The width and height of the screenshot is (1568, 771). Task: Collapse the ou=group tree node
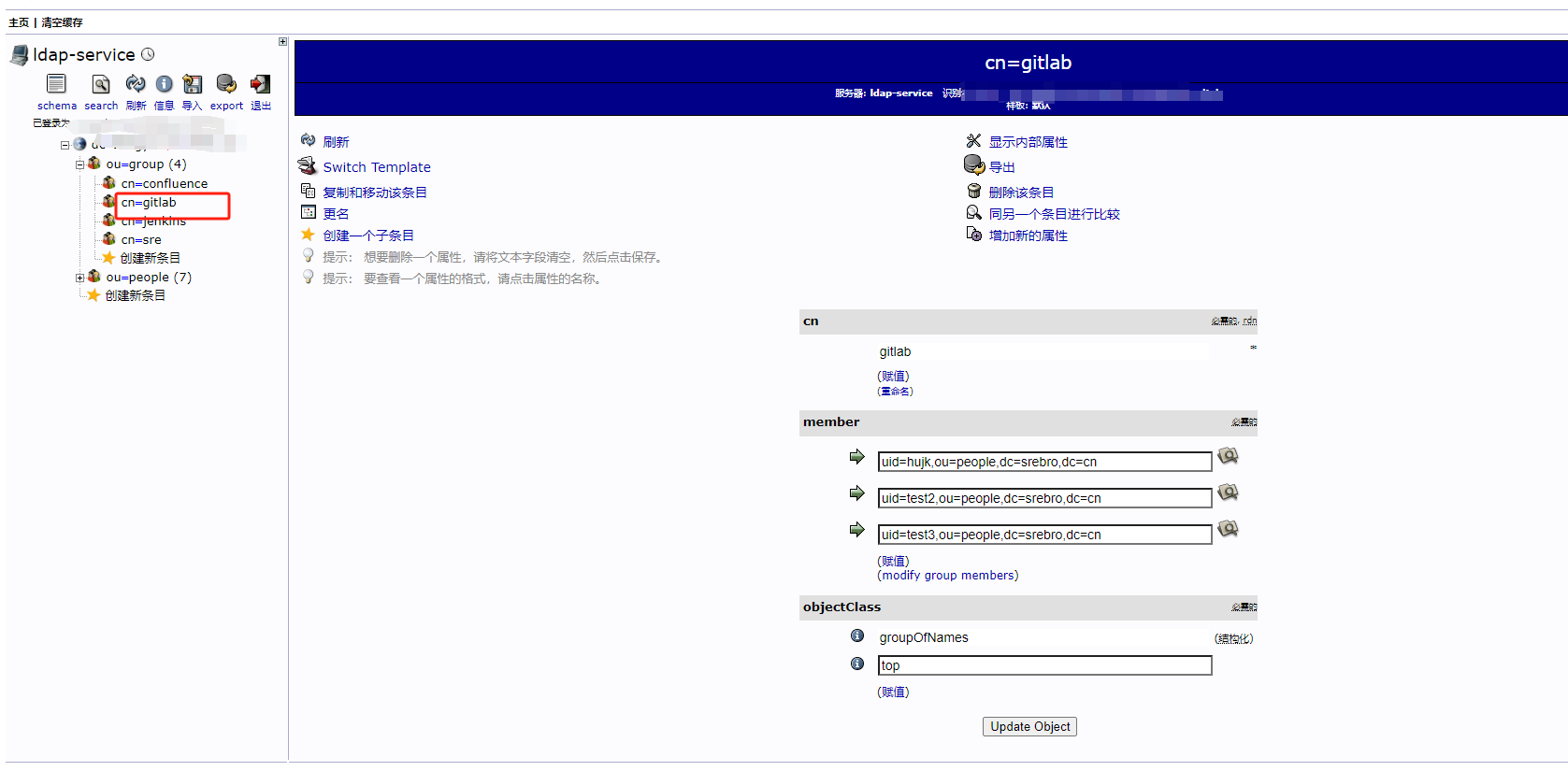[79, 164]
